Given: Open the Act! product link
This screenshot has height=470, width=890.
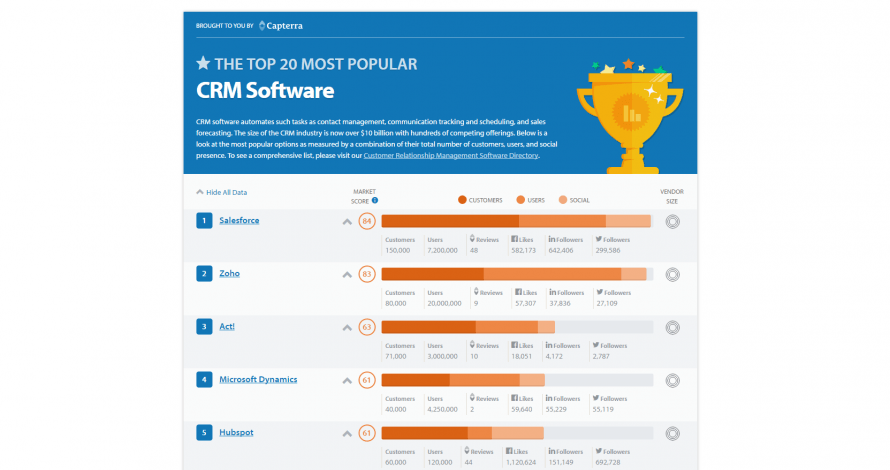Looking at the screenshot, I should point(226,326).
